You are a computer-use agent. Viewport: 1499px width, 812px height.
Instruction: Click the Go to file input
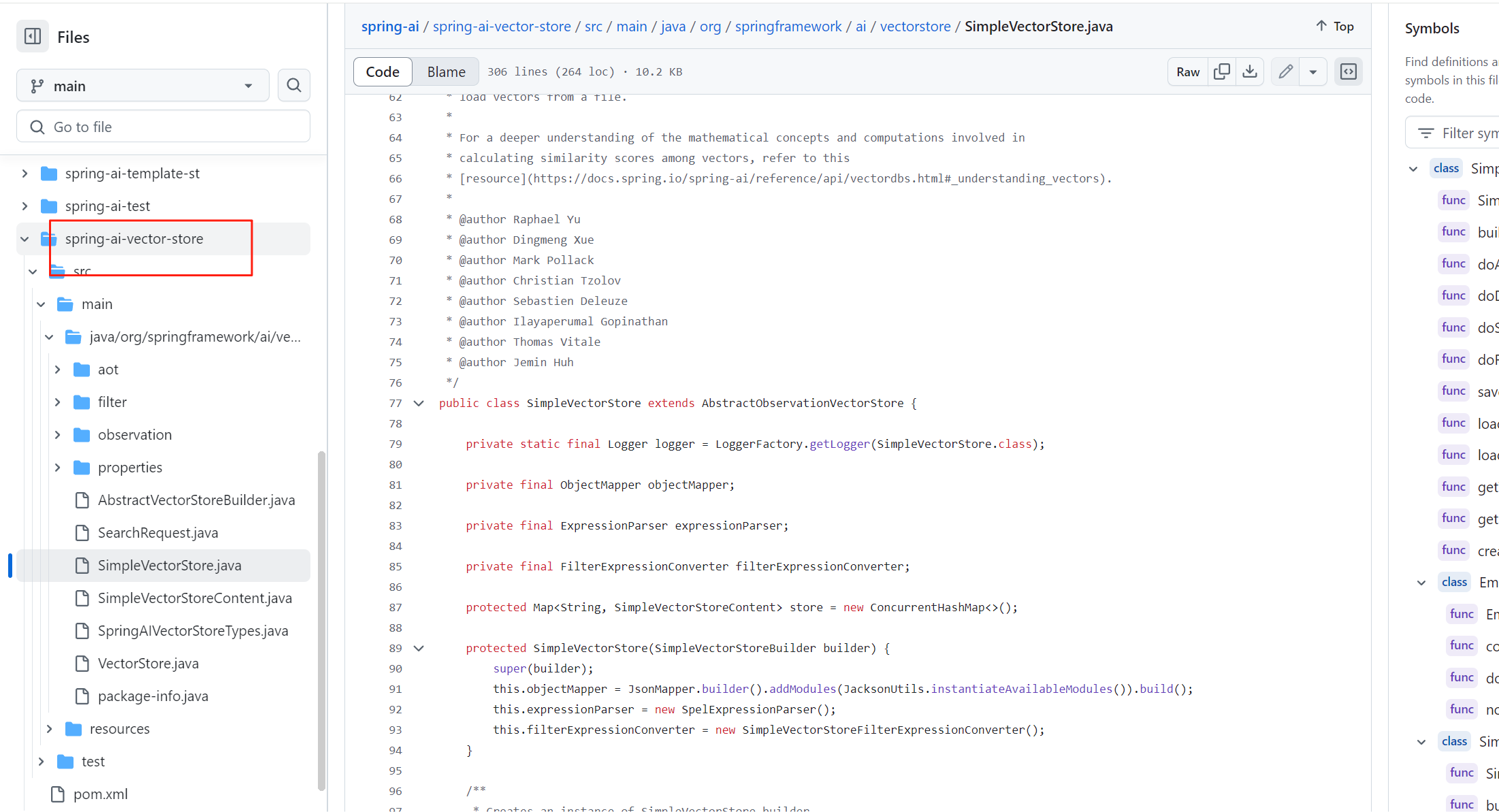click(163, 126)
